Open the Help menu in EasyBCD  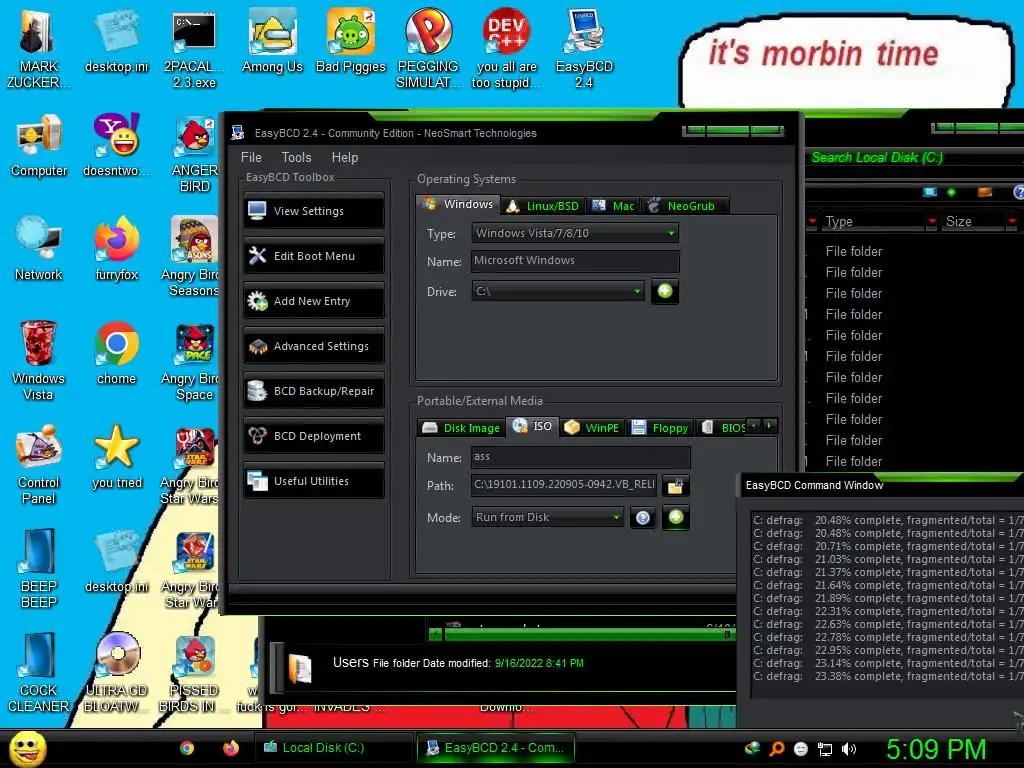tap(345, 157)
